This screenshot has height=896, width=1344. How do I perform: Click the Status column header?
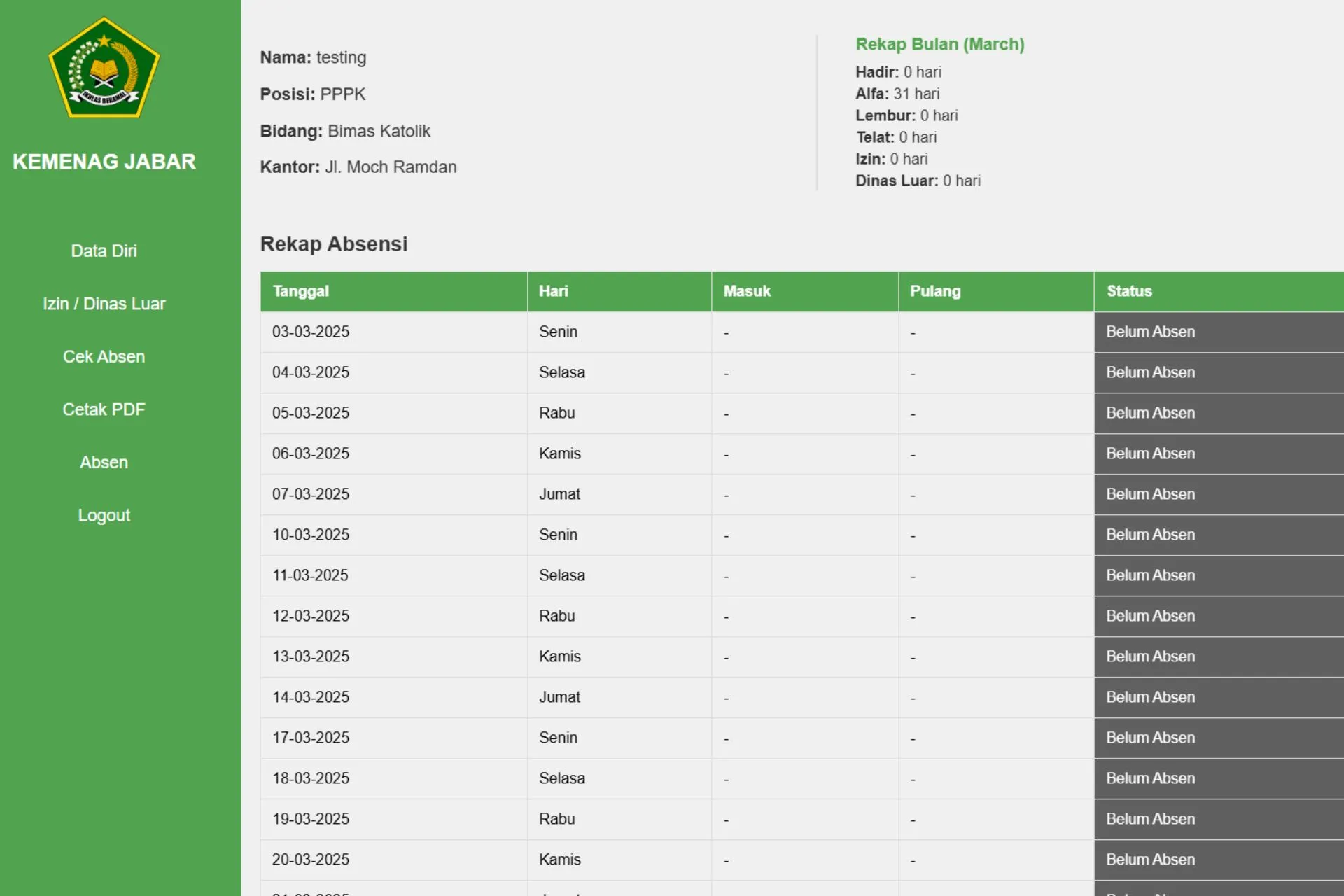click(1129, 291)
